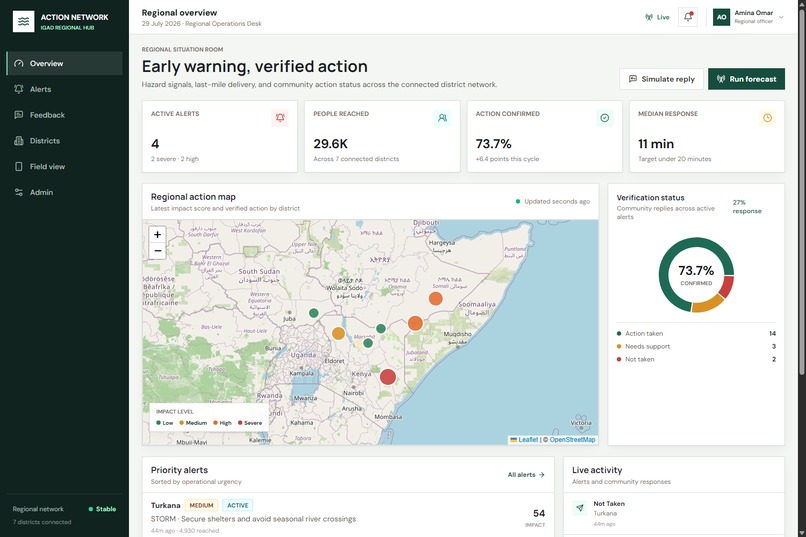Screen dimensions: 806x537
Task: Click the People Reached users icon
Action: click(442, 118)
